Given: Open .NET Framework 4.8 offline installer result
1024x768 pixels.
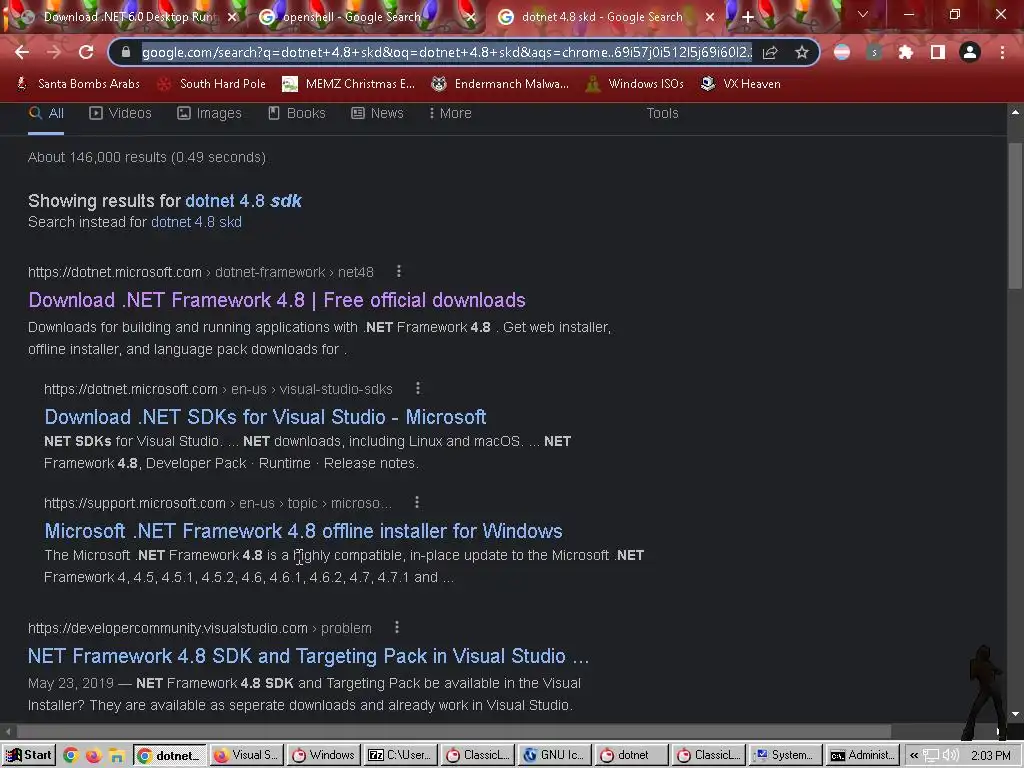Looking at the screenshot, I should click(303, 530).
